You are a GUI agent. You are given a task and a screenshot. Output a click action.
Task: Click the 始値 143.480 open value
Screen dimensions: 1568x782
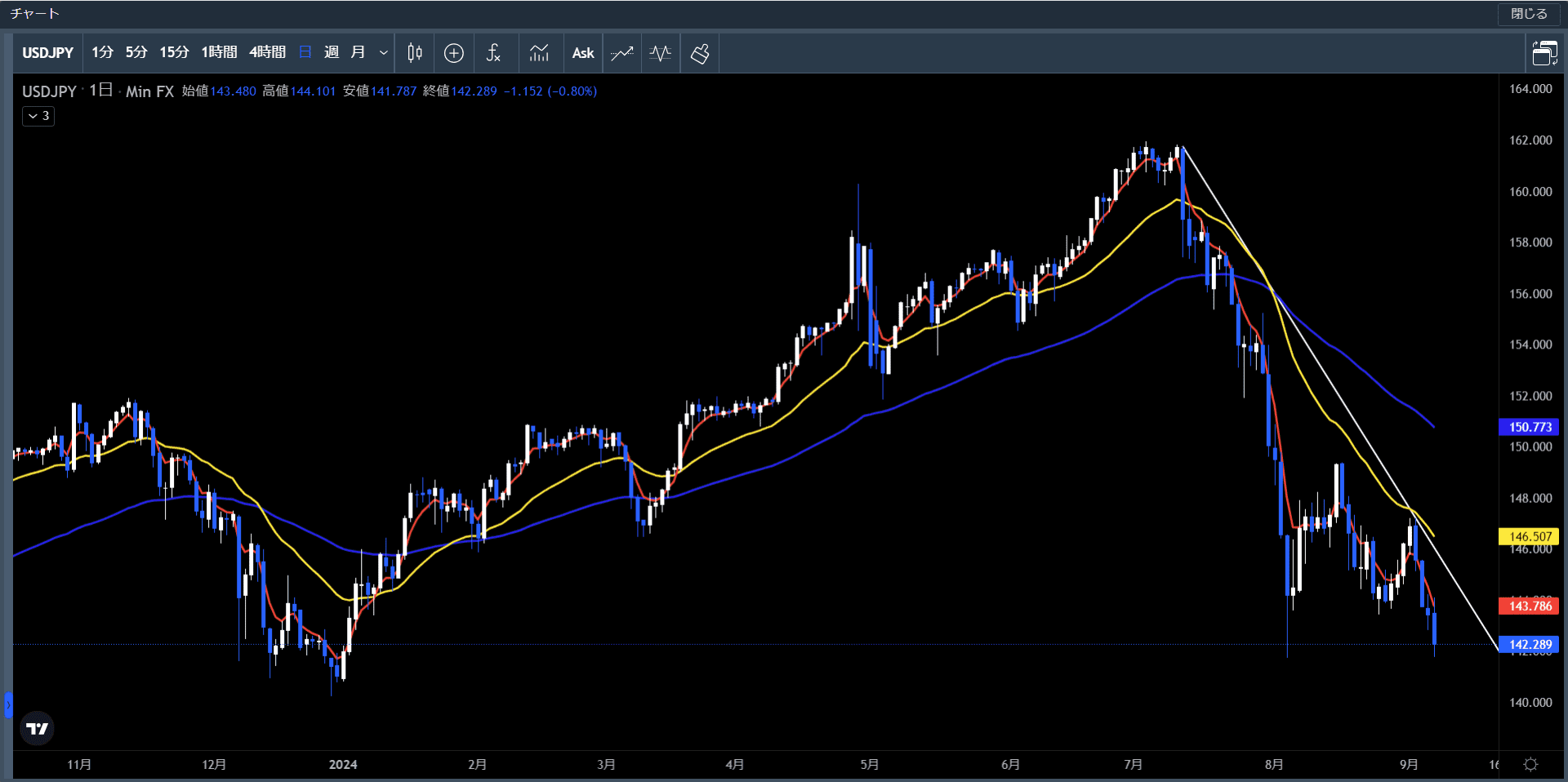click(219, 91)
